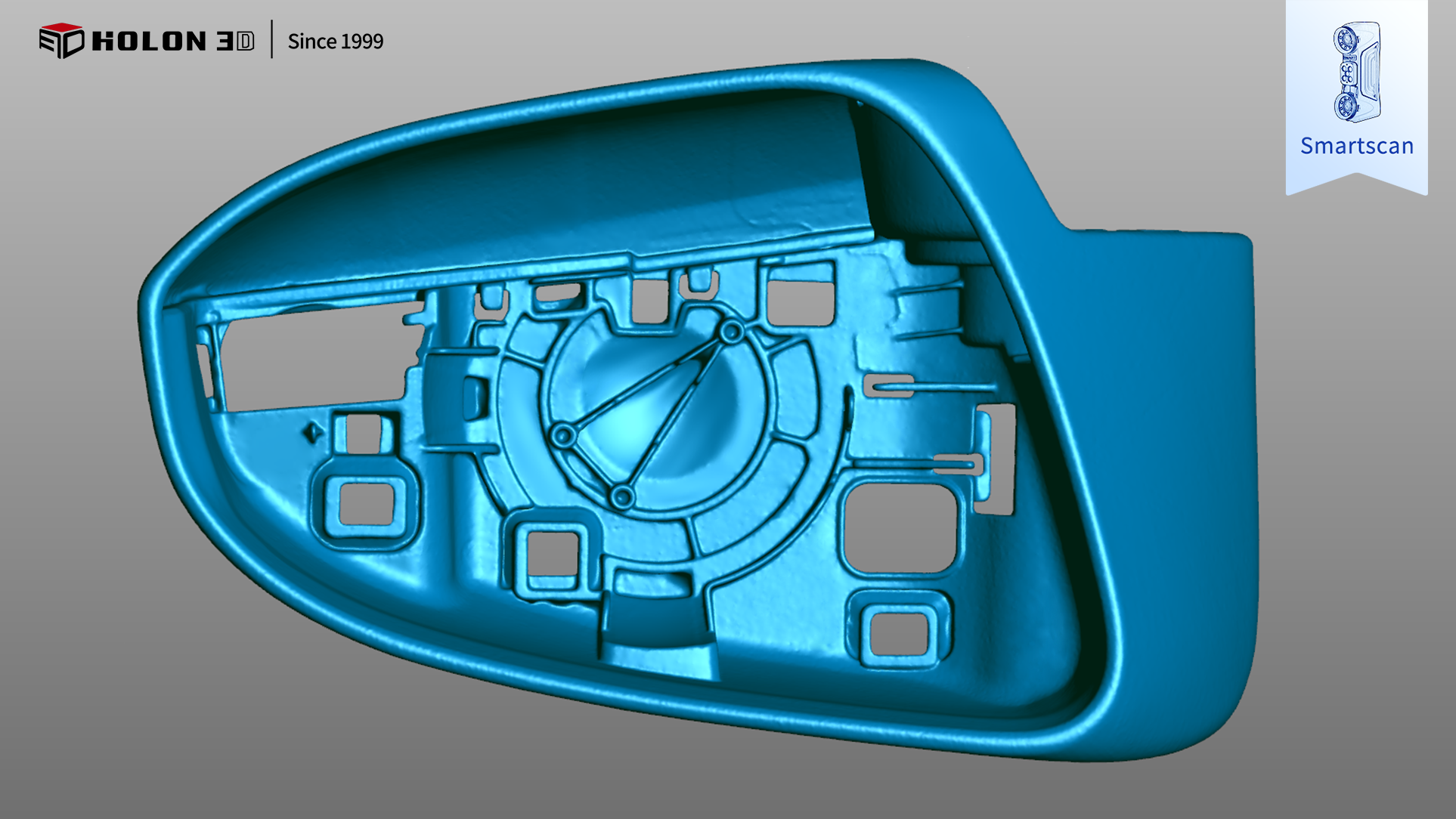Click the framed square cutout at lower right

click(x=898, y=632)
